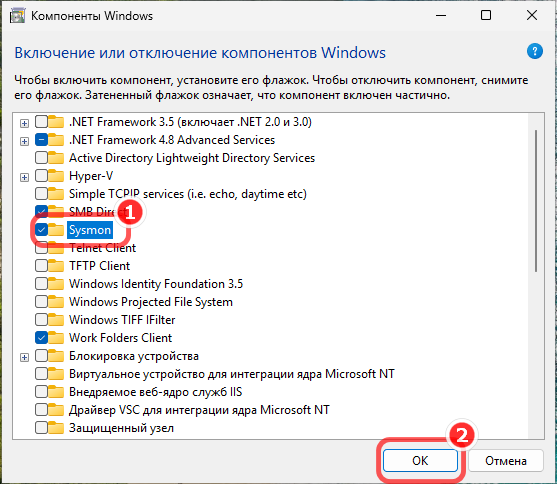This screenshot has width=557, height=484.
Task: Select Simple TCPIP services label
Action: (x=188, y=194)
